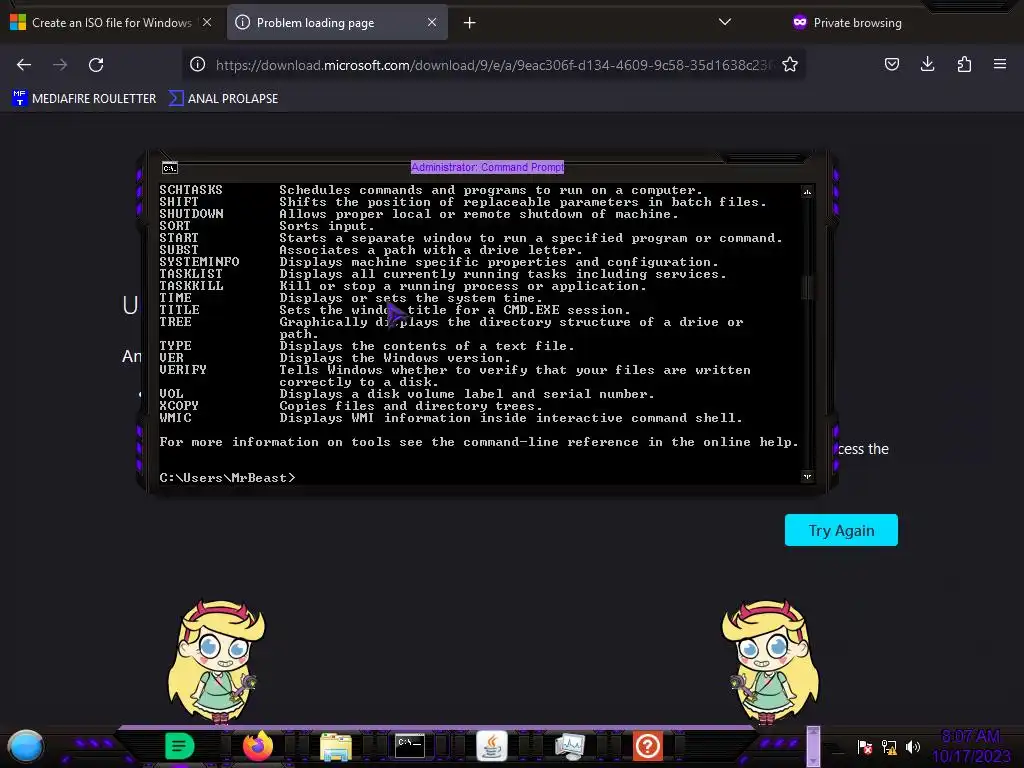1024x768 pixels.
Task: Open the Firefox hamburger menu
Action: [x=1000, y=64]
